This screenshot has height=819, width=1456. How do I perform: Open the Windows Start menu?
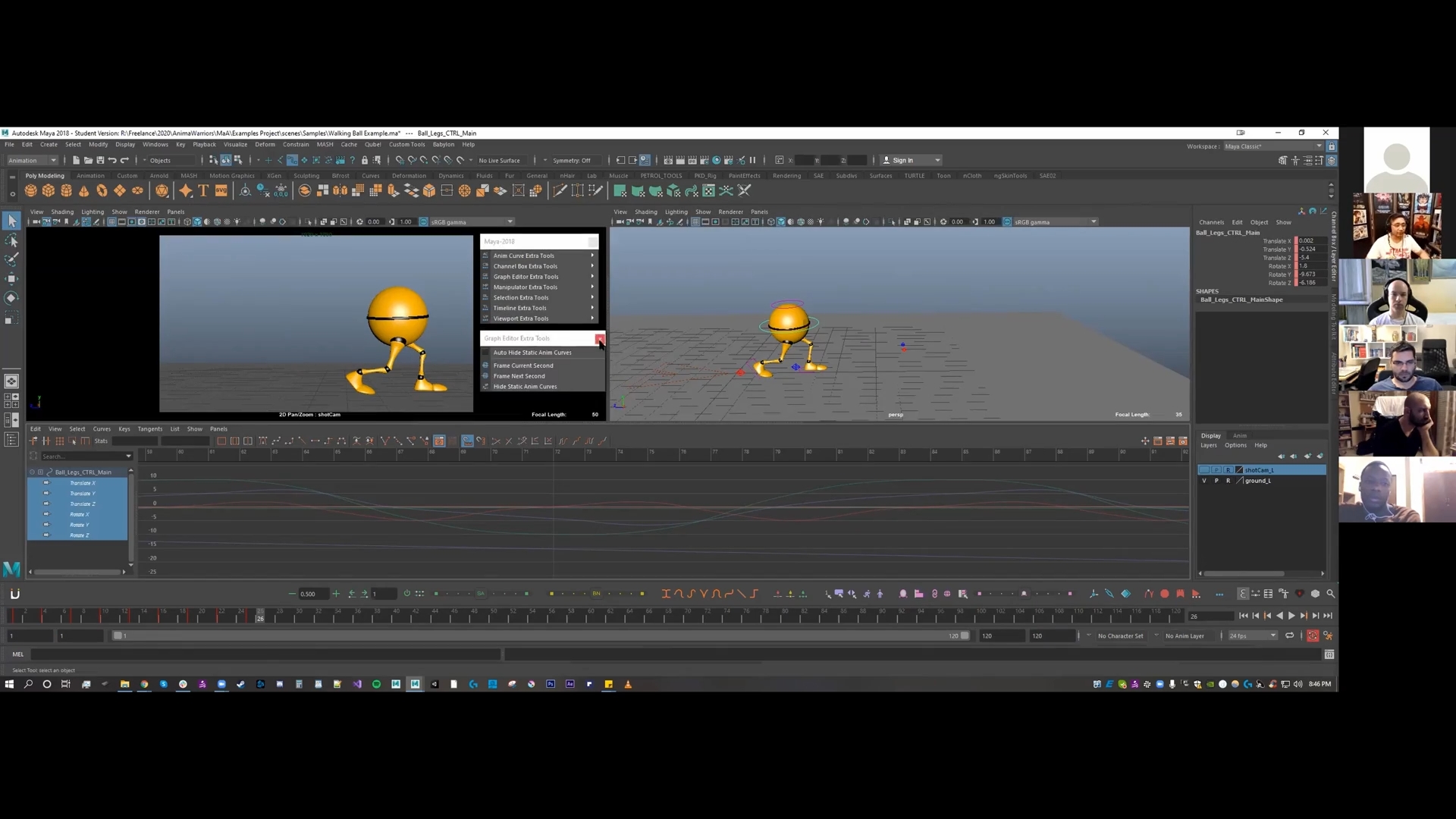point(9,684)
